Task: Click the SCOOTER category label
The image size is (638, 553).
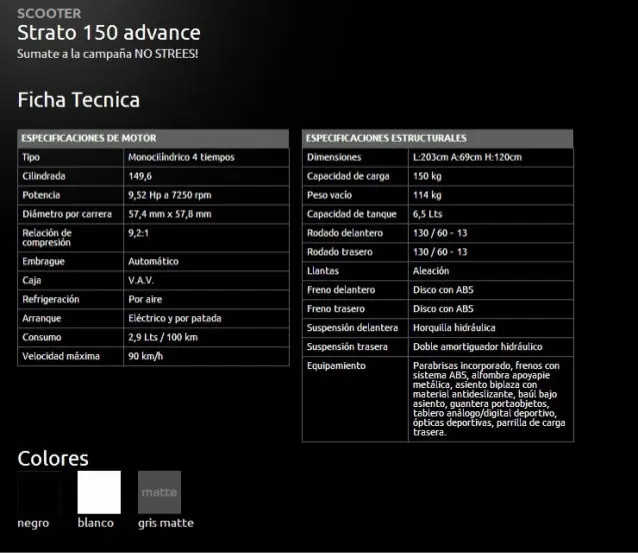Action: (49, 13)
